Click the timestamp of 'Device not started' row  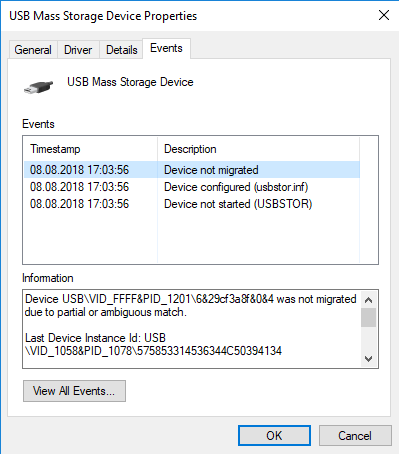point(79,204)
